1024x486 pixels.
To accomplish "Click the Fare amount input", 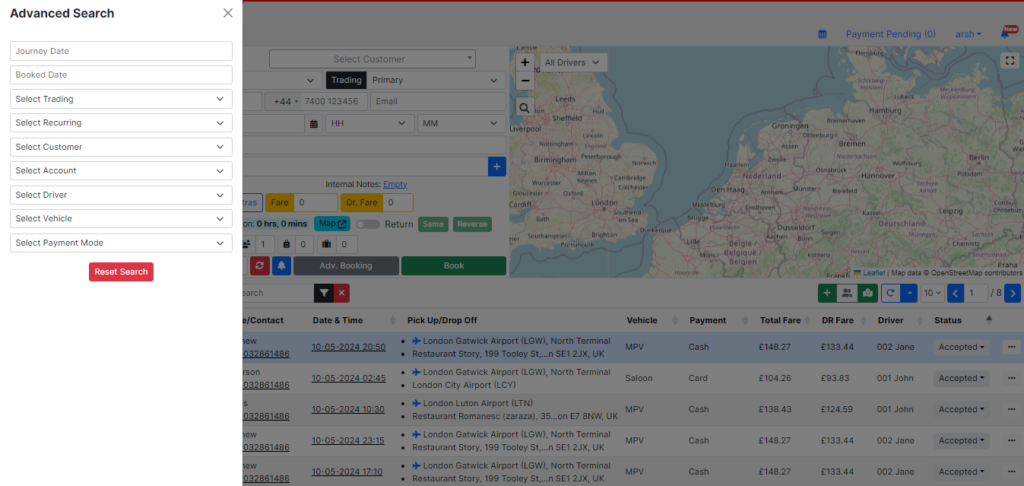I will (x=315, y=203).
